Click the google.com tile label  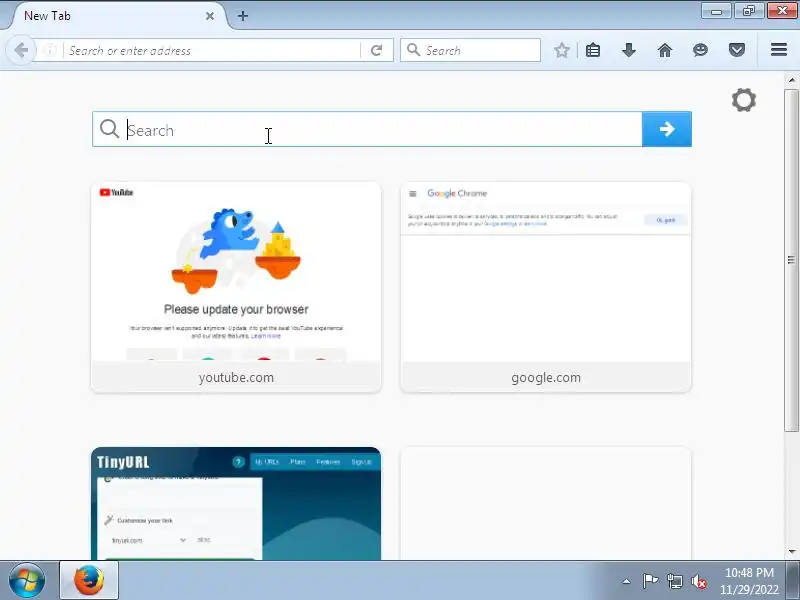pos(546,378)
